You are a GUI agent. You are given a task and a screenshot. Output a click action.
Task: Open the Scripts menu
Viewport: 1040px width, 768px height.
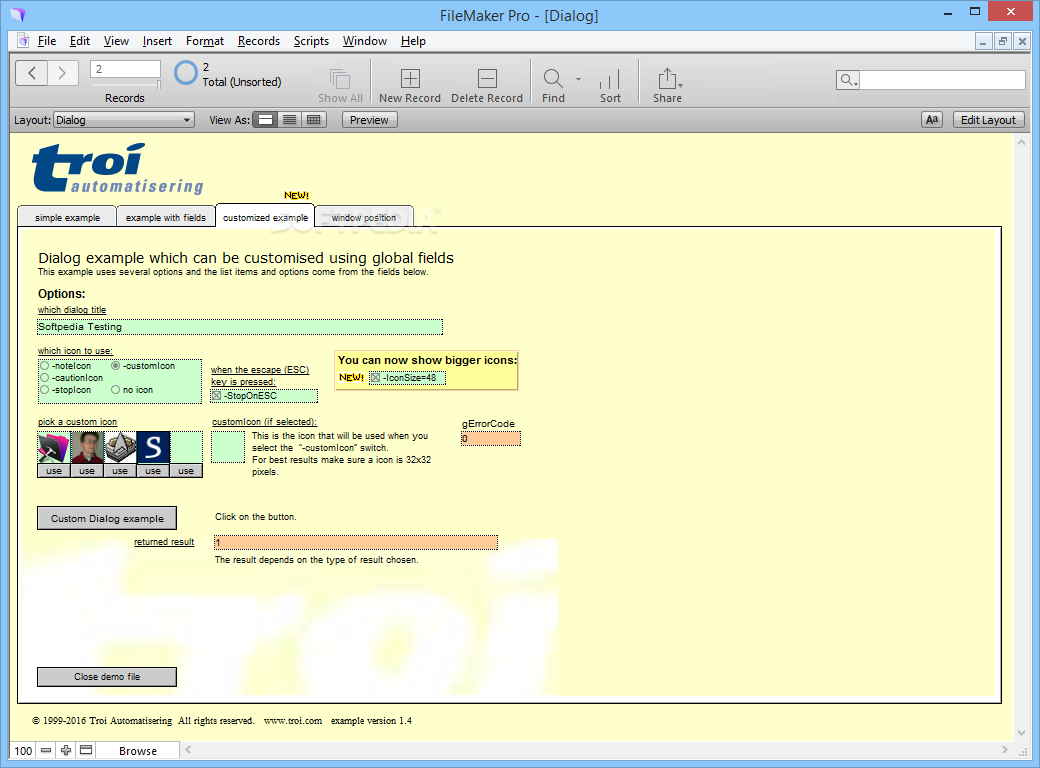tap(311, 41)
